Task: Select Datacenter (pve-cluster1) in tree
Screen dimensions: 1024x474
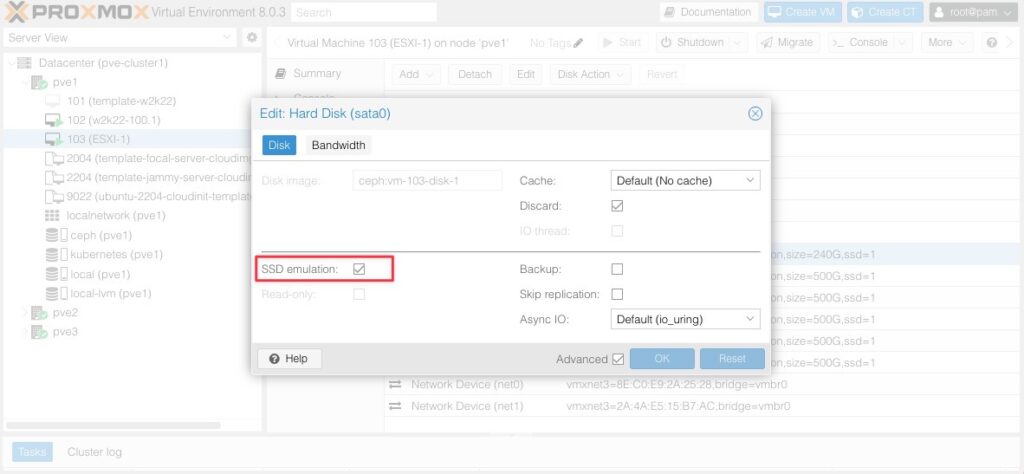Action: 103,63
